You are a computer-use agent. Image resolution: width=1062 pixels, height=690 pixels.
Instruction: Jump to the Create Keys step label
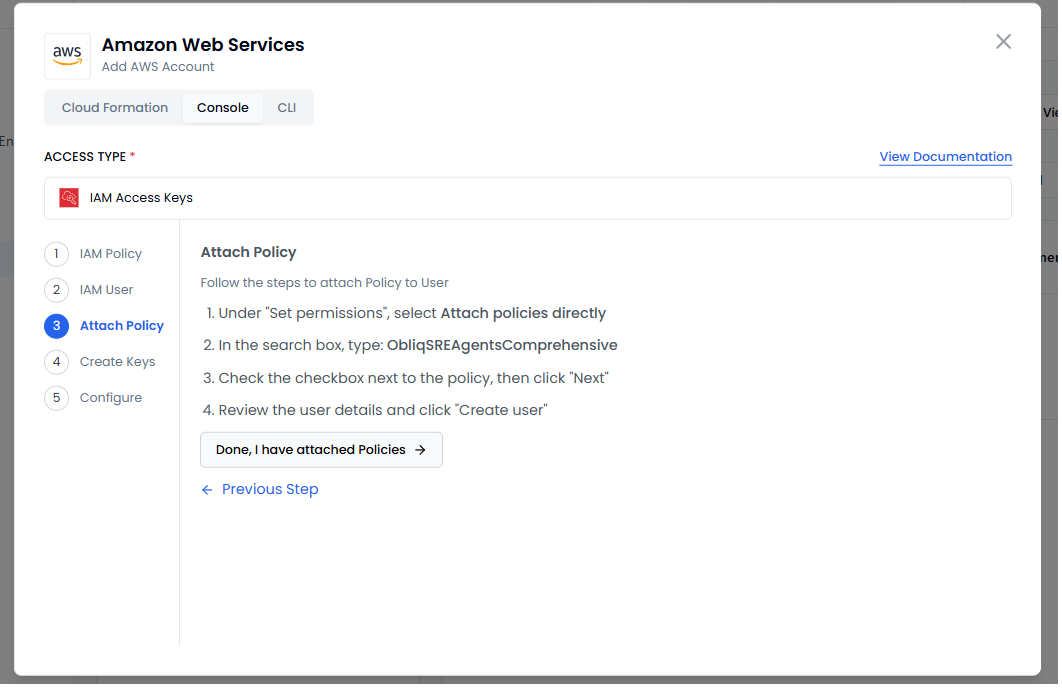[x=117, y=362]
